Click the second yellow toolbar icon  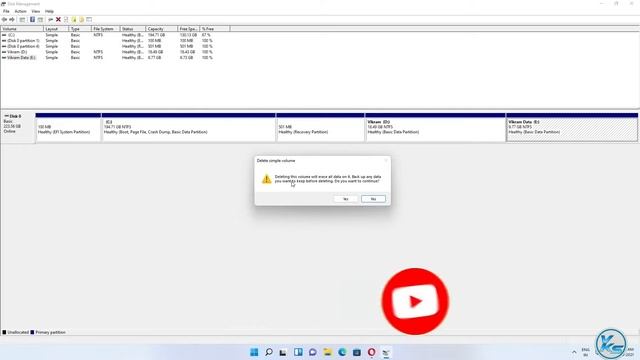(82, 20)
